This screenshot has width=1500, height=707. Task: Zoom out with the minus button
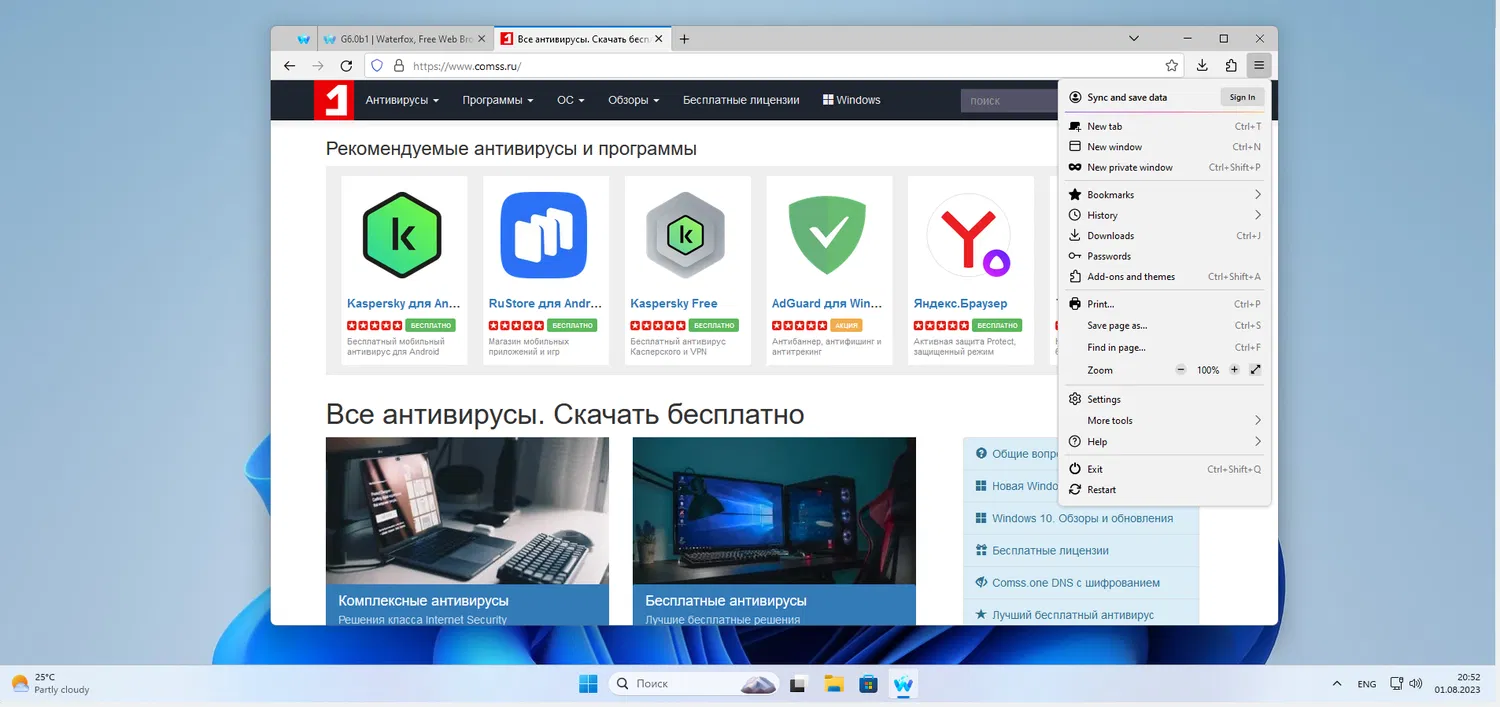(x=1180, y=370)
